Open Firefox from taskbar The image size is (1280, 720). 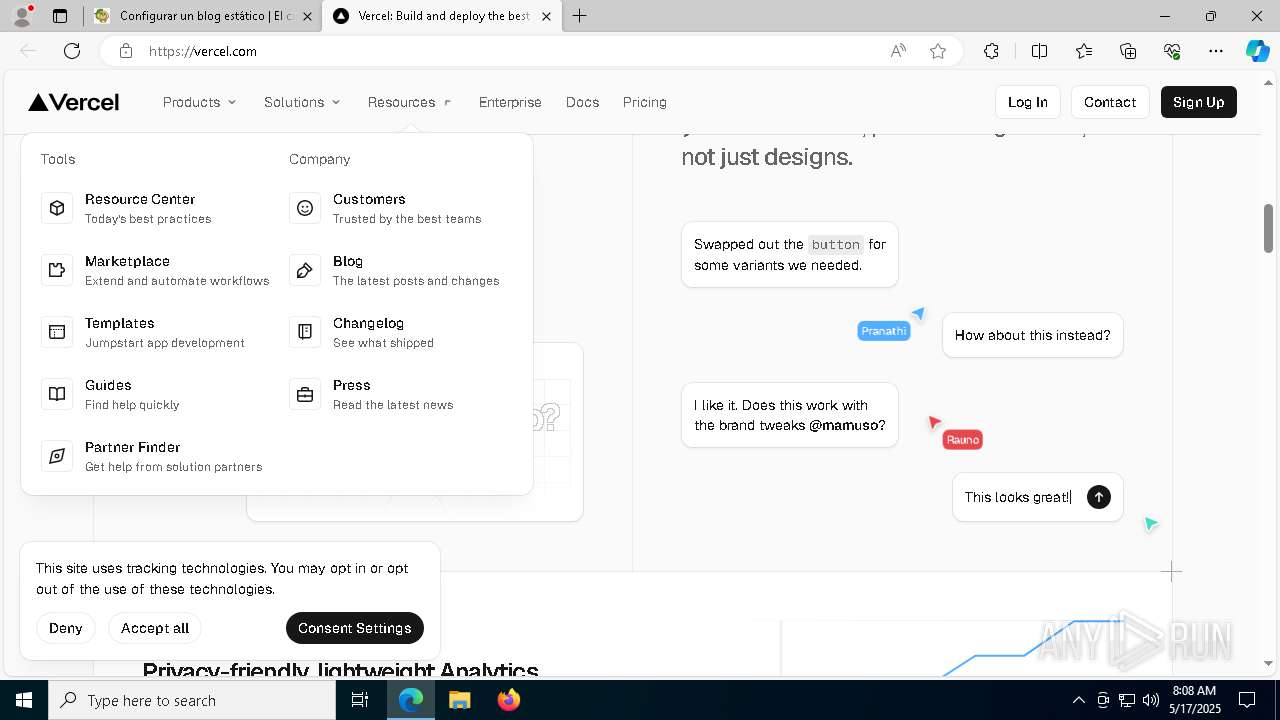tap(508, 700)
